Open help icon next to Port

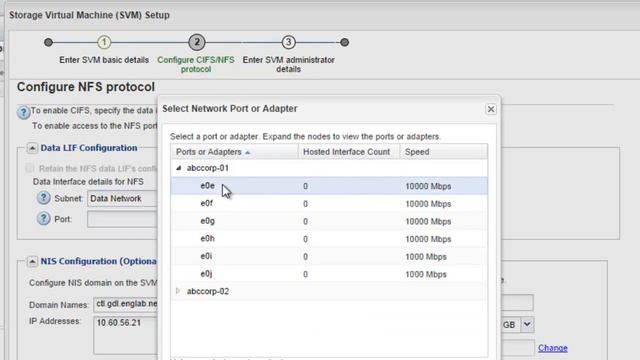pyautogui.click(x=43, y=219)
